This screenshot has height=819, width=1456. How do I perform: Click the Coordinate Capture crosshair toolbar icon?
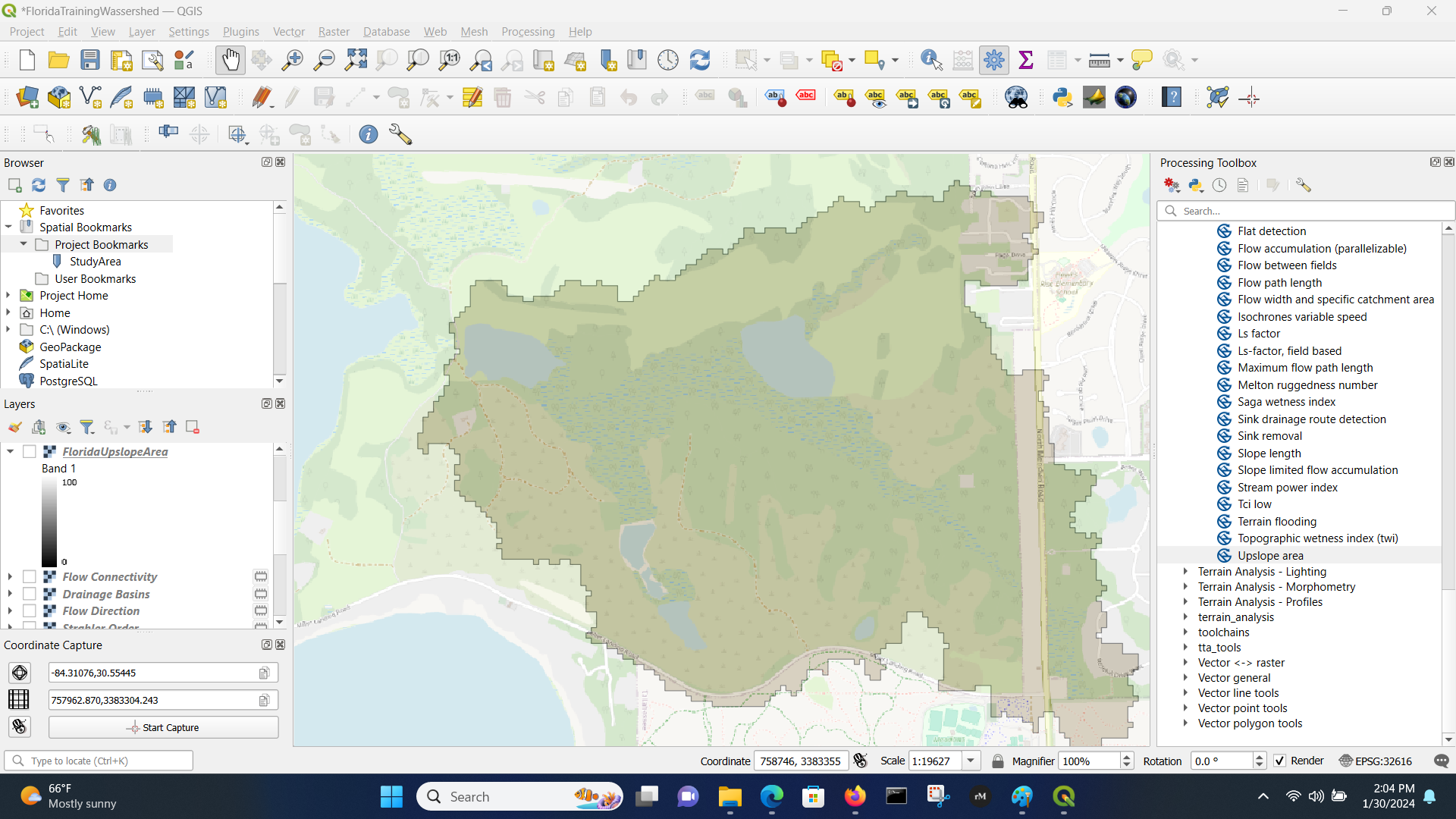pos(1250,98)
